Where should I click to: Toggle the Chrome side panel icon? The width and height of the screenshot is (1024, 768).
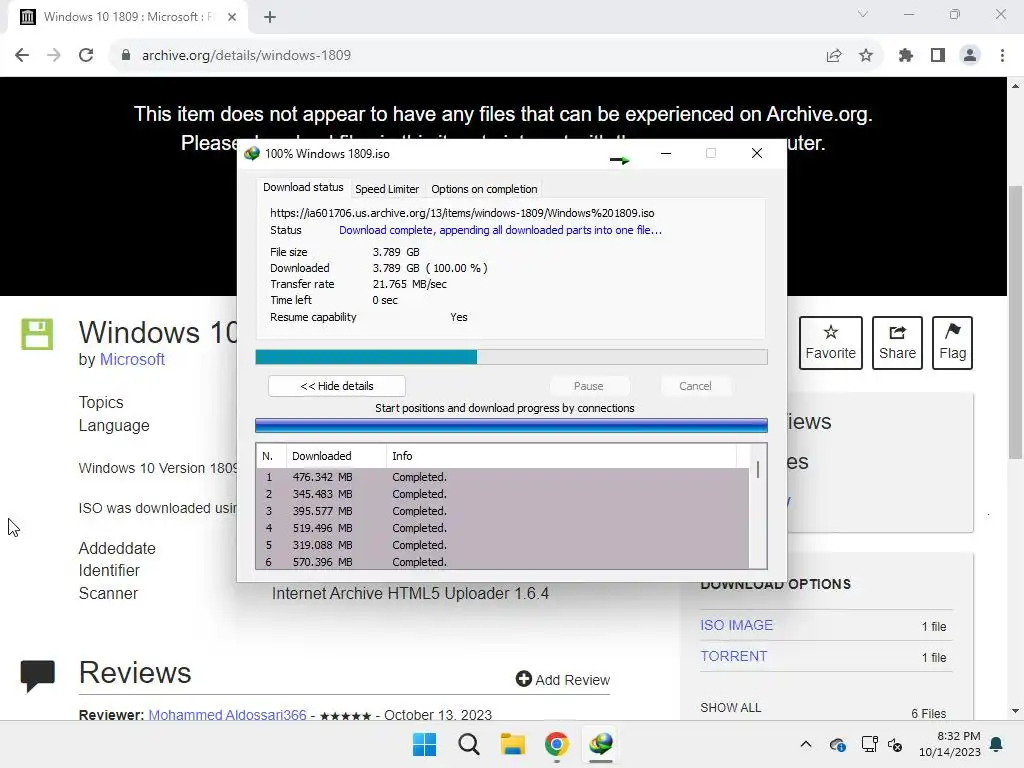click(x=938, y=56)
